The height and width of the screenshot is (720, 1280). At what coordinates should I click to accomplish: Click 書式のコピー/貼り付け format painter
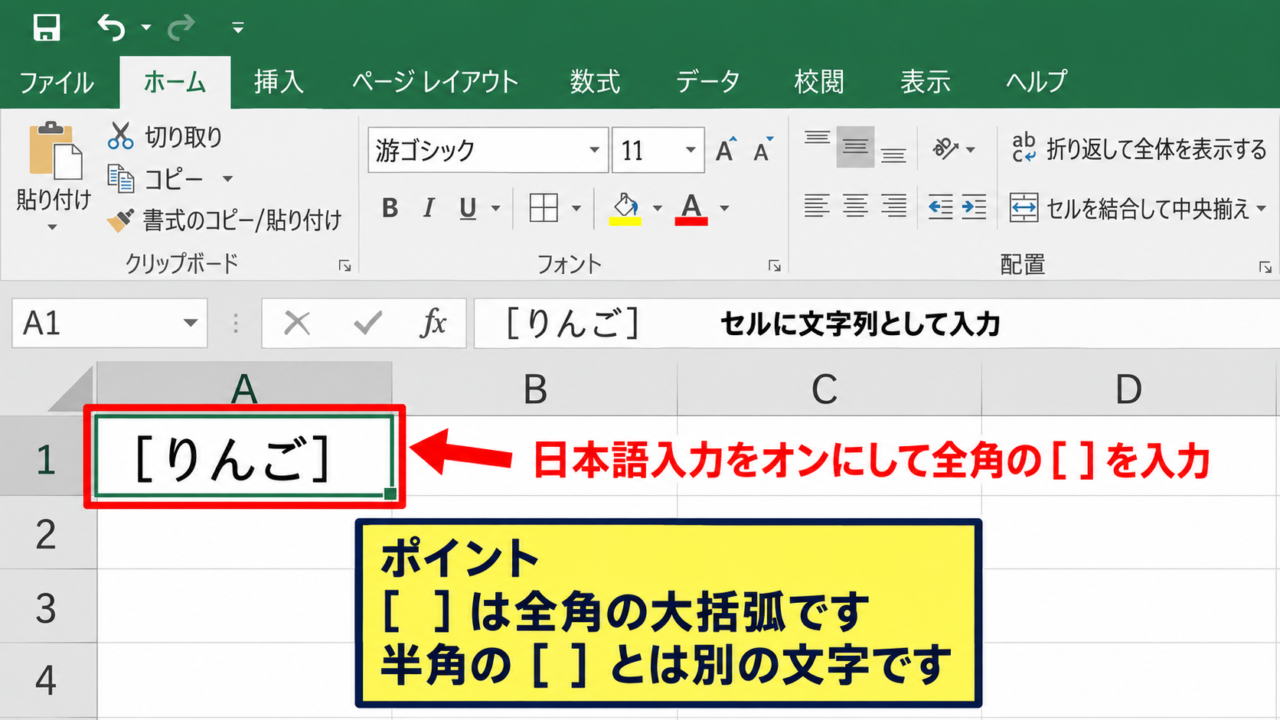[x=225, y=220]
